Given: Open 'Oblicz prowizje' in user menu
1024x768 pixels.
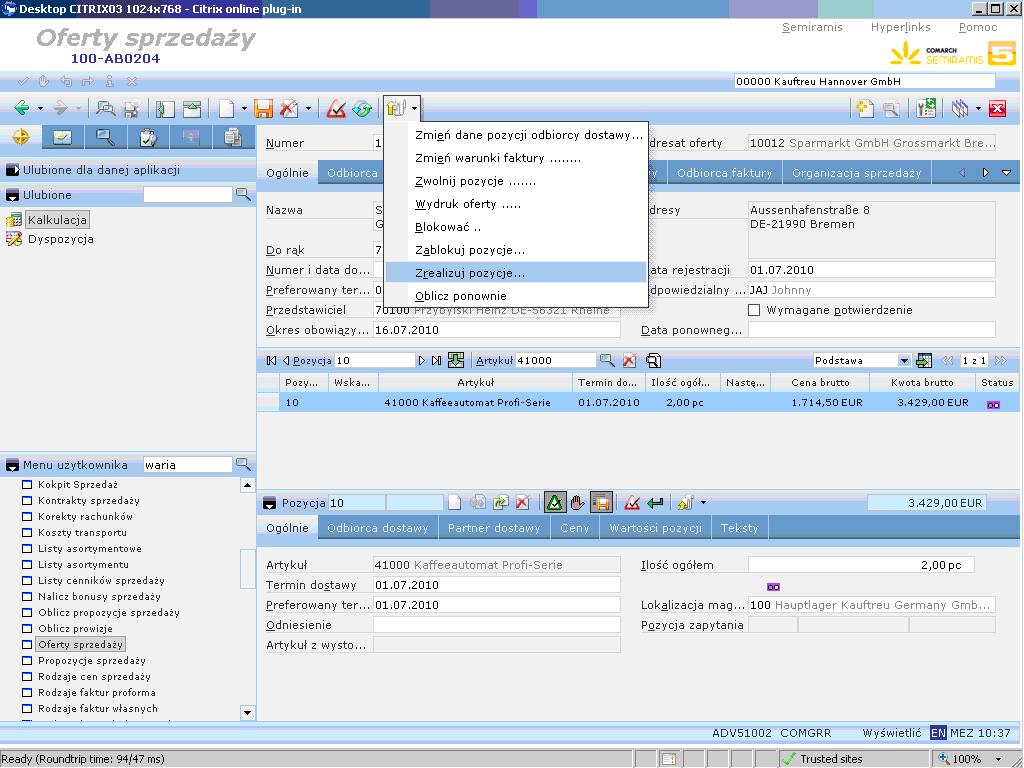Looking at the screenshot, I should [x=76, y=629].
